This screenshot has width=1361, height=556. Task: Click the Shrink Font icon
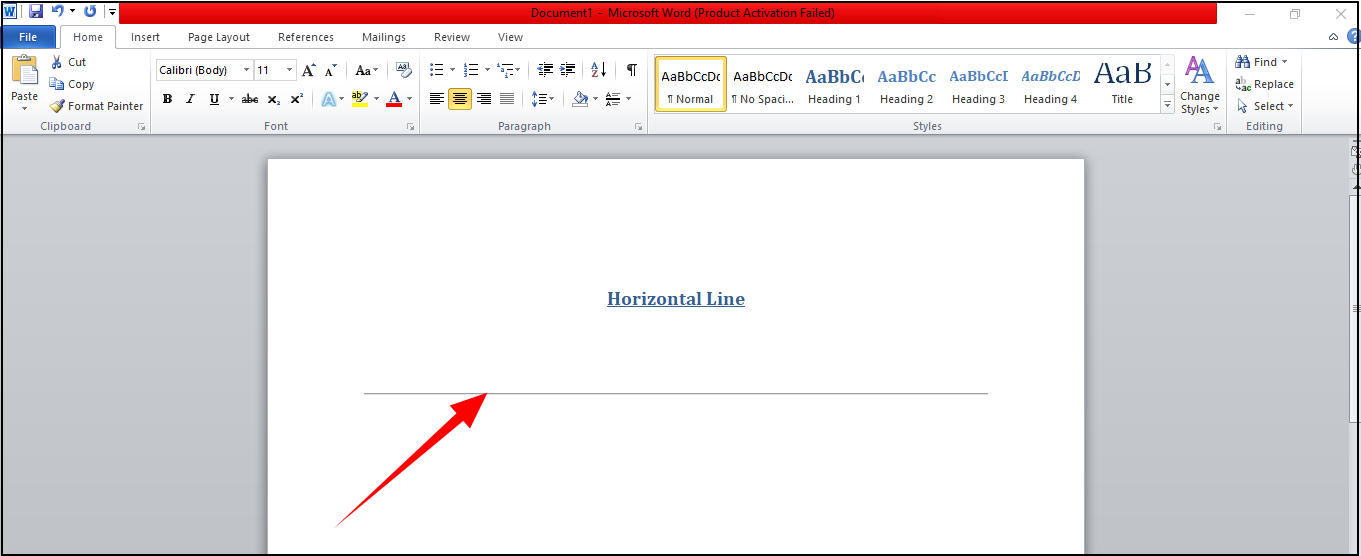pos(330,70)
